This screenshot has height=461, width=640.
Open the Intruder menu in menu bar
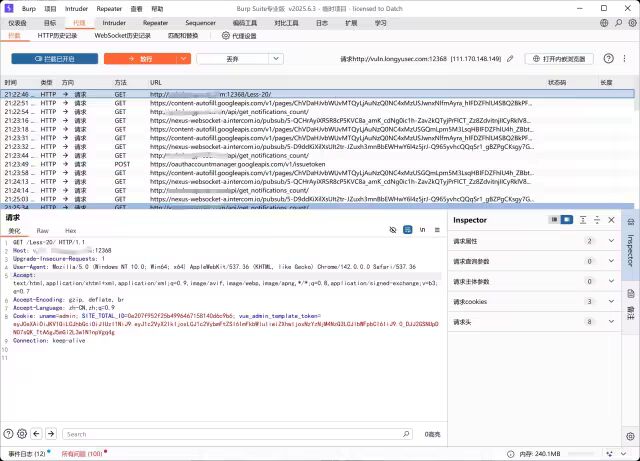tap(76, 9)
